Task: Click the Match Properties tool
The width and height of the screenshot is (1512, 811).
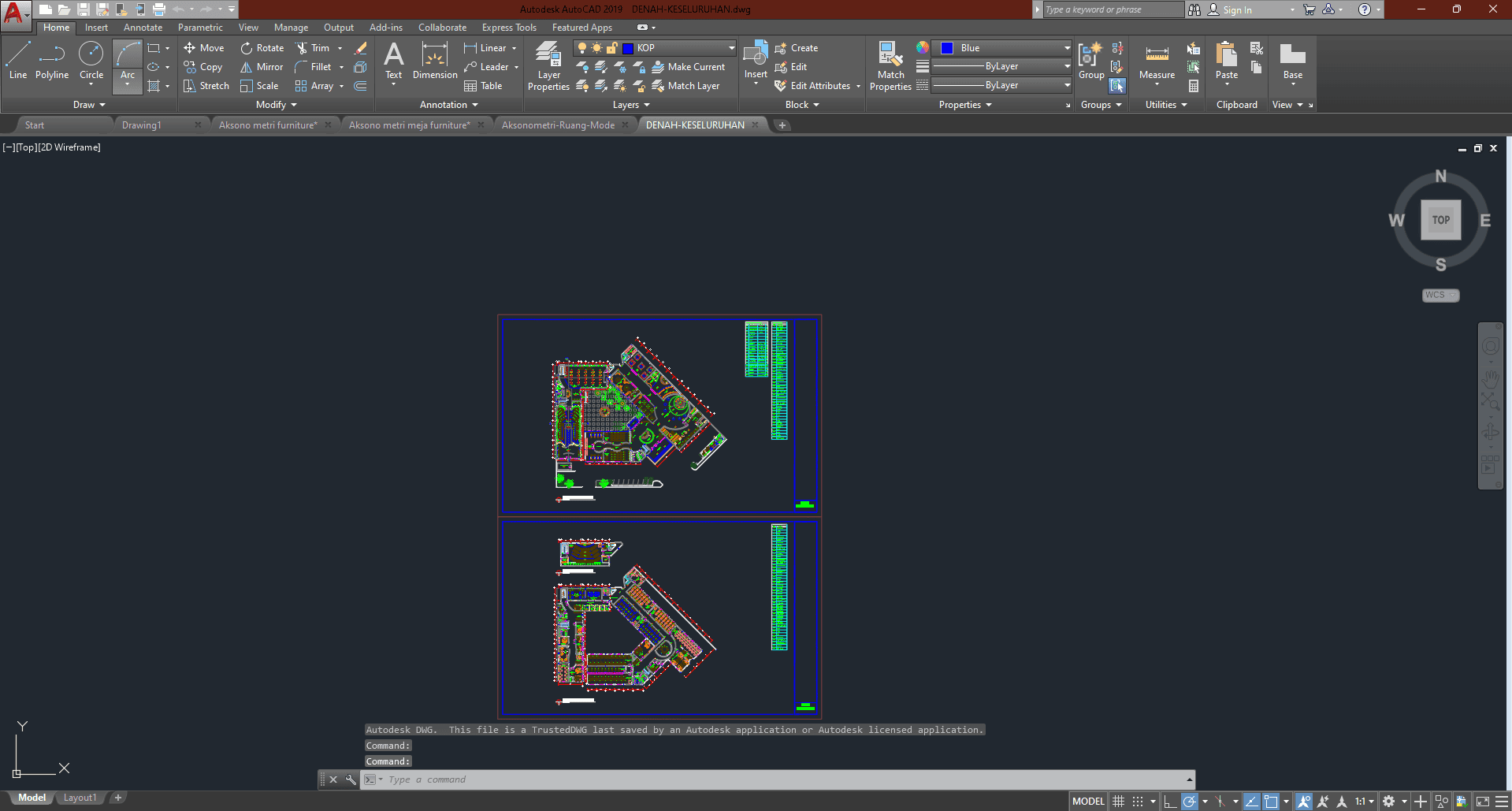Action: click(890, 66)
